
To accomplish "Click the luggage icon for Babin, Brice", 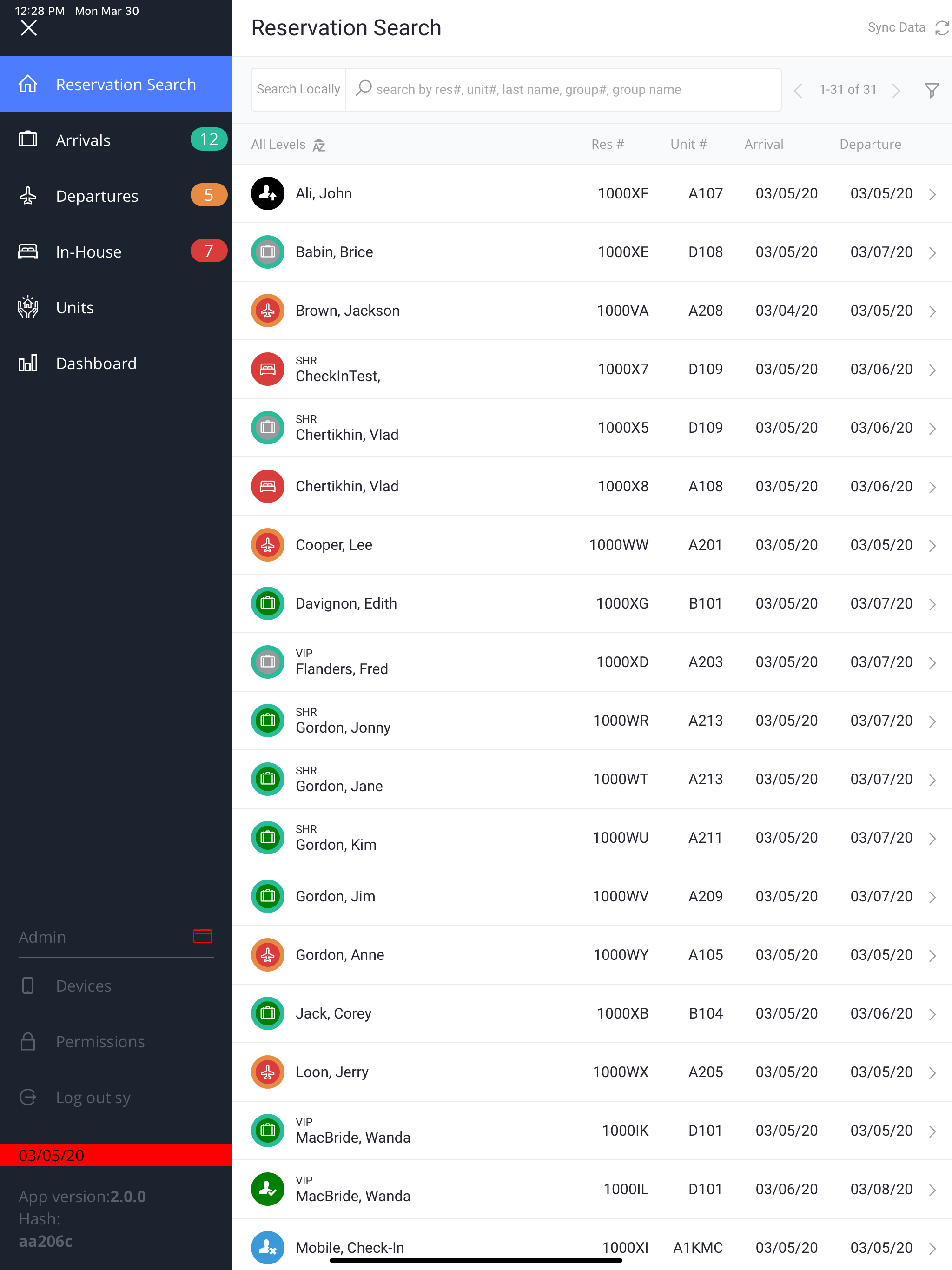I will click(268, 251).
